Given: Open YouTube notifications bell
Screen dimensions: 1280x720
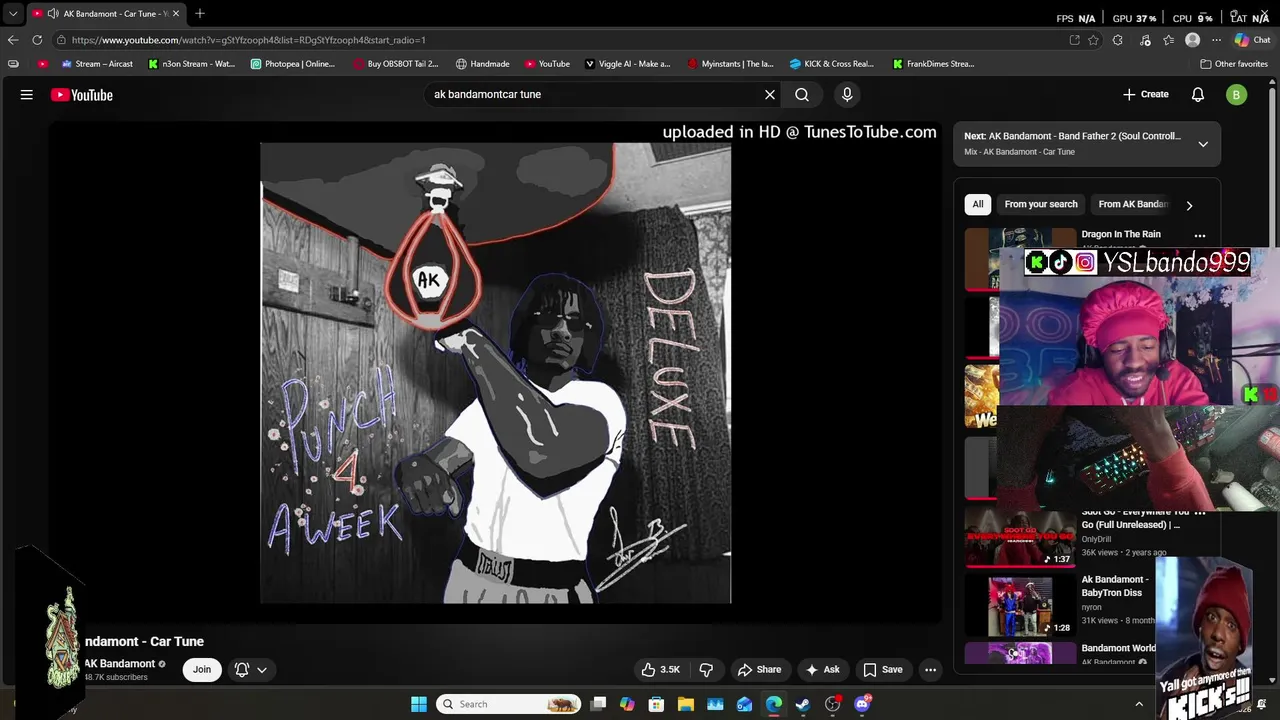Looking at the screenshot, I should 1198,94.
